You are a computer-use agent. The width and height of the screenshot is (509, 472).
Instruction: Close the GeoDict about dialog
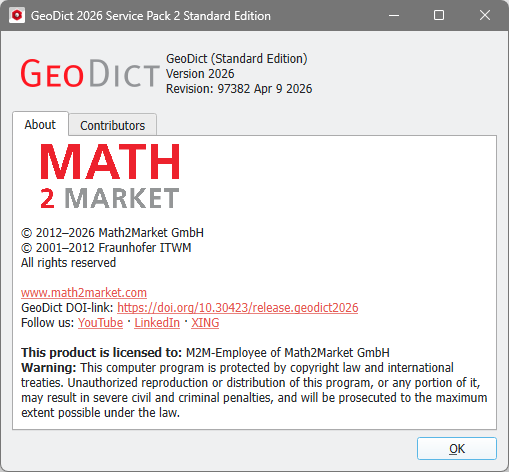(485, 15)
